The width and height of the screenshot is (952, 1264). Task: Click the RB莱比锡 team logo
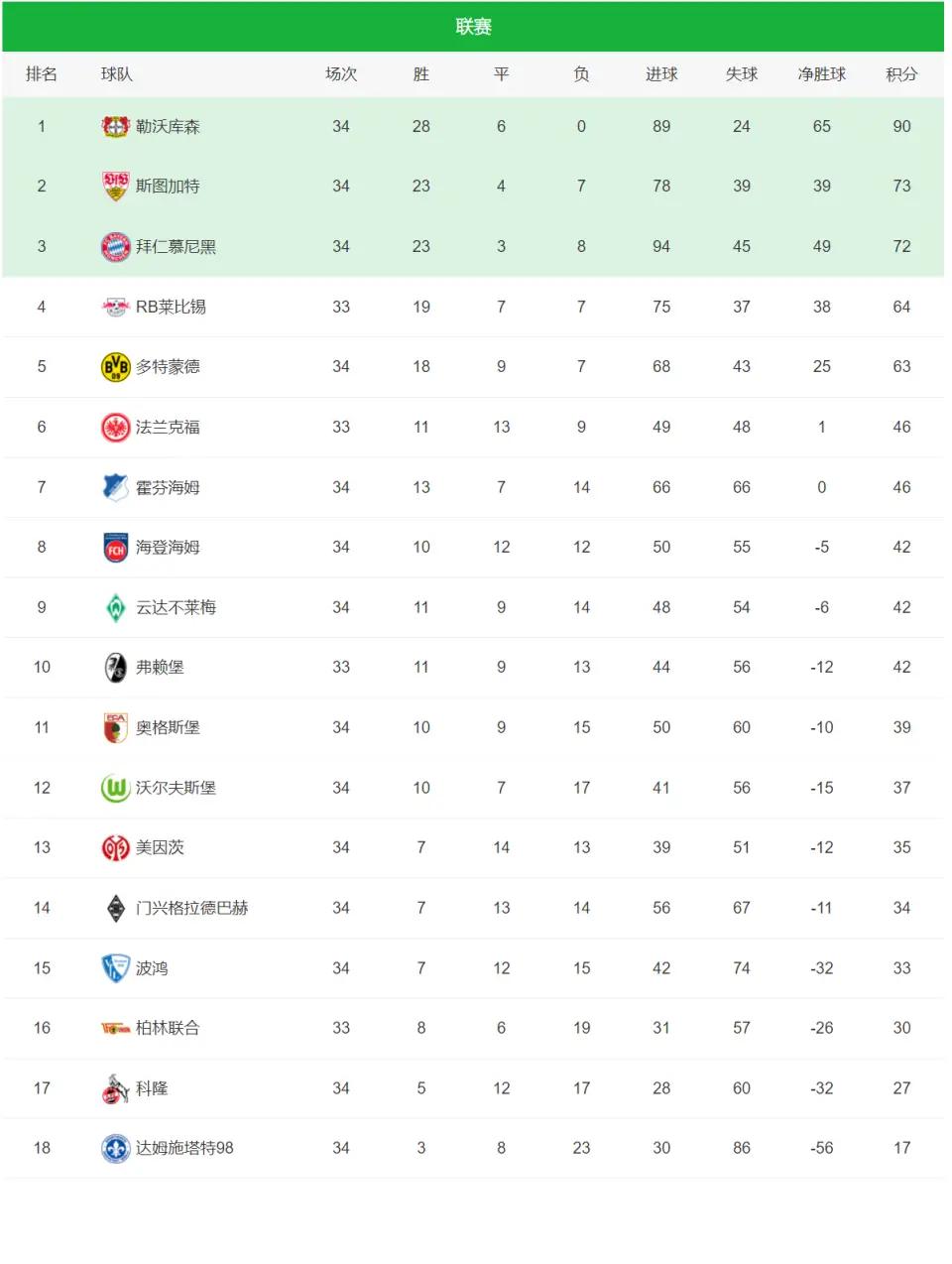pos(116,307)
